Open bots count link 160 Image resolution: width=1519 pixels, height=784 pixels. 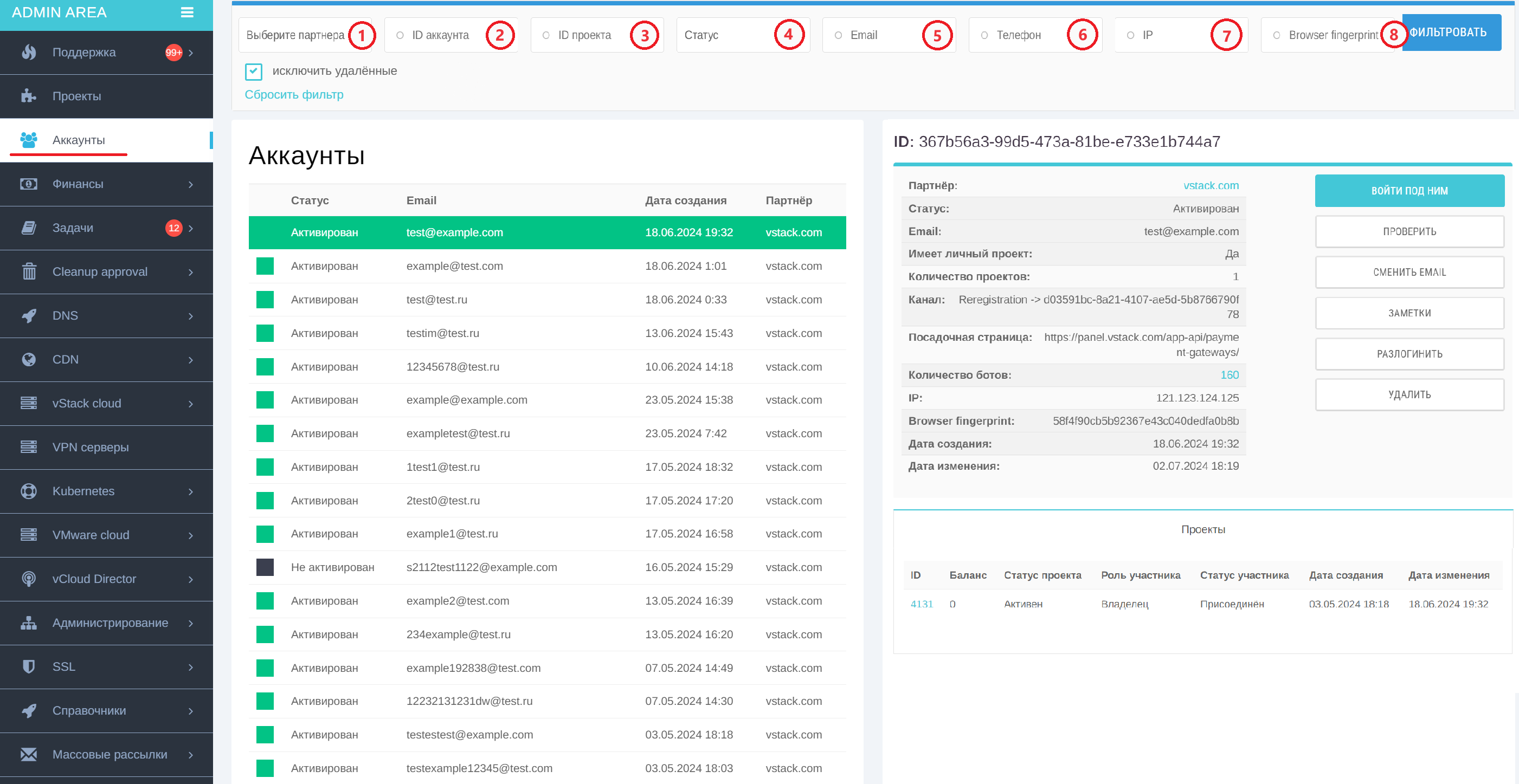pyautogui.click(x=1230, y=375)
